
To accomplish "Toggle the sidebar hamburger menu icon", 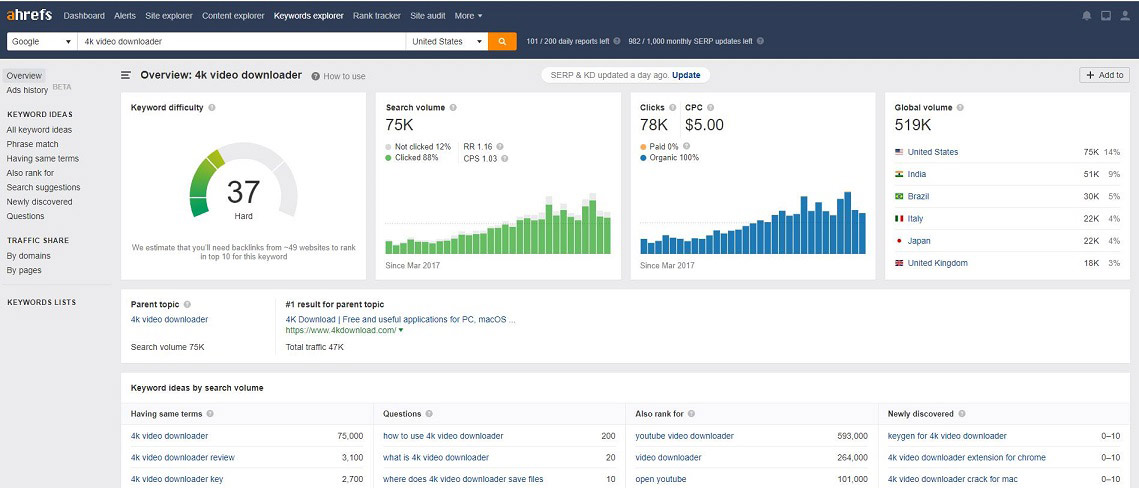I will pos(126,76).
